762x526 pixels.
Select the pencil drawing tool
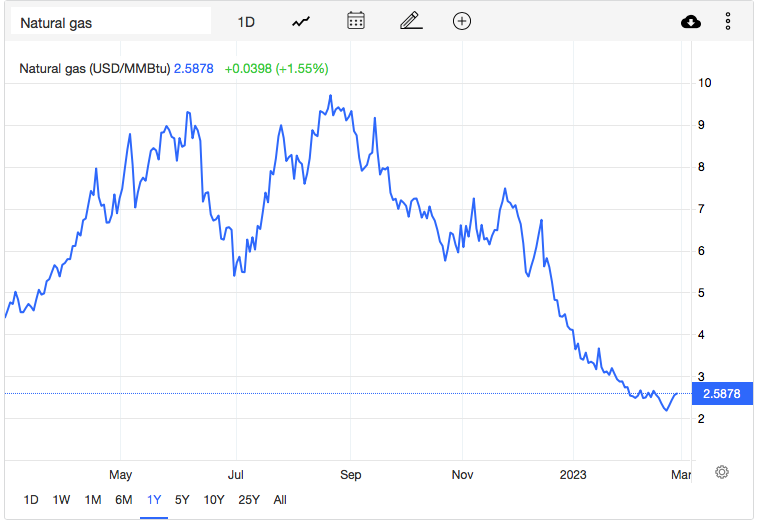(x=411, y=21)
